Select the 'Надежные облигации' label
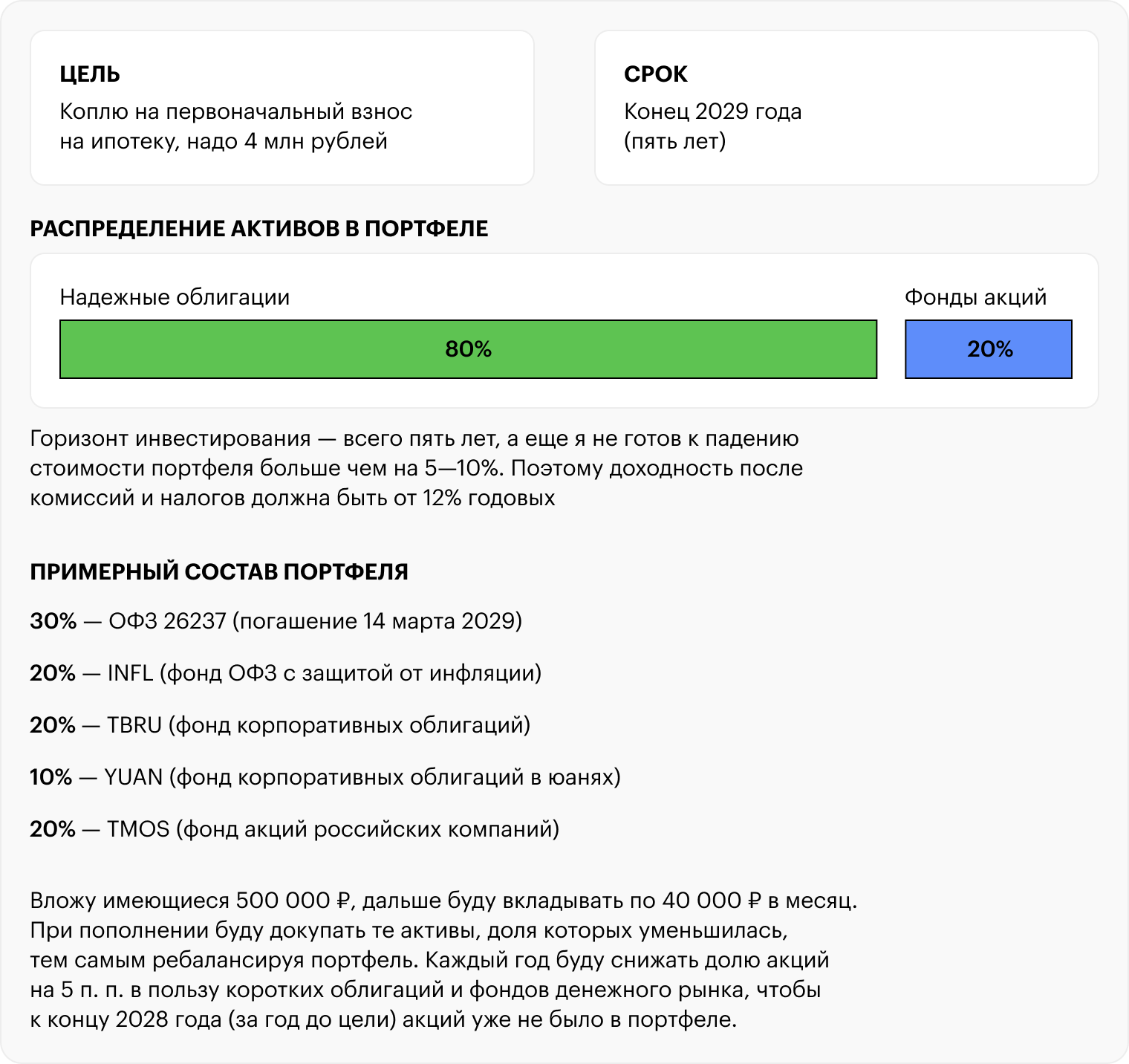Screen dimensions: 1129x1064 tap(175, 297)
